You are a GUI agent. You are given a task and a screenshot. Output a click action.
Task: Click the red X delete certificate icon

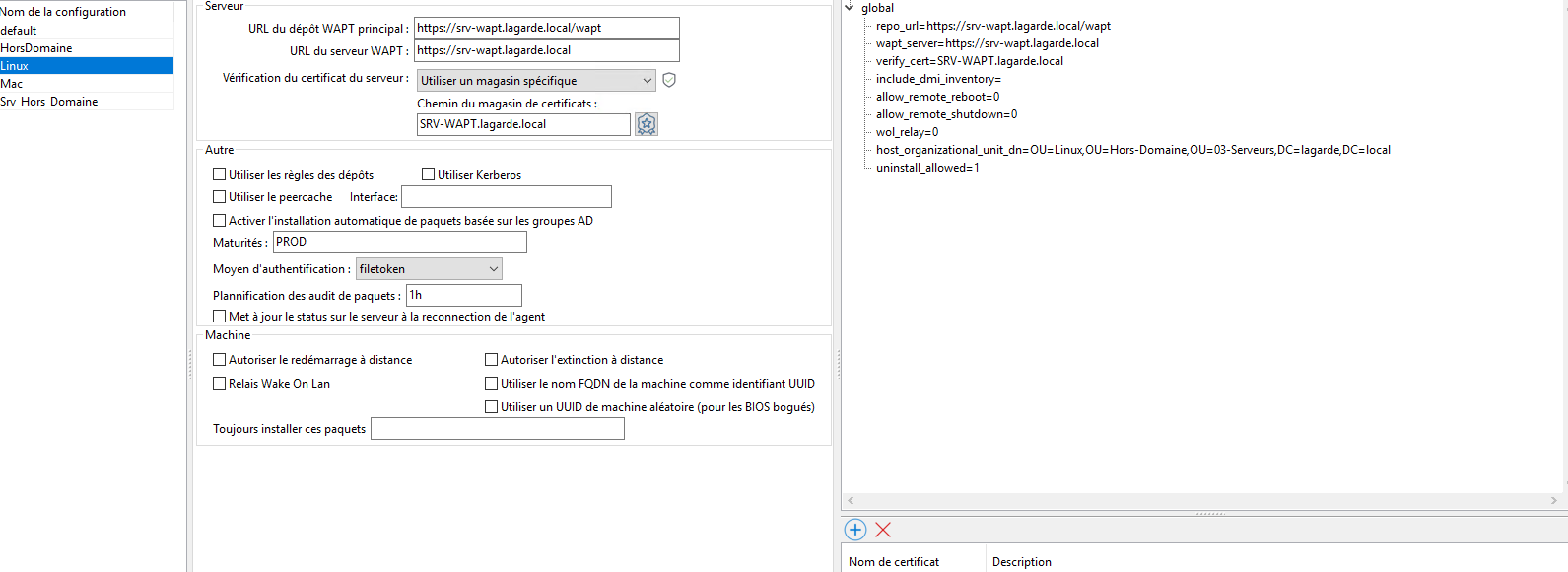tap(883, 530)
